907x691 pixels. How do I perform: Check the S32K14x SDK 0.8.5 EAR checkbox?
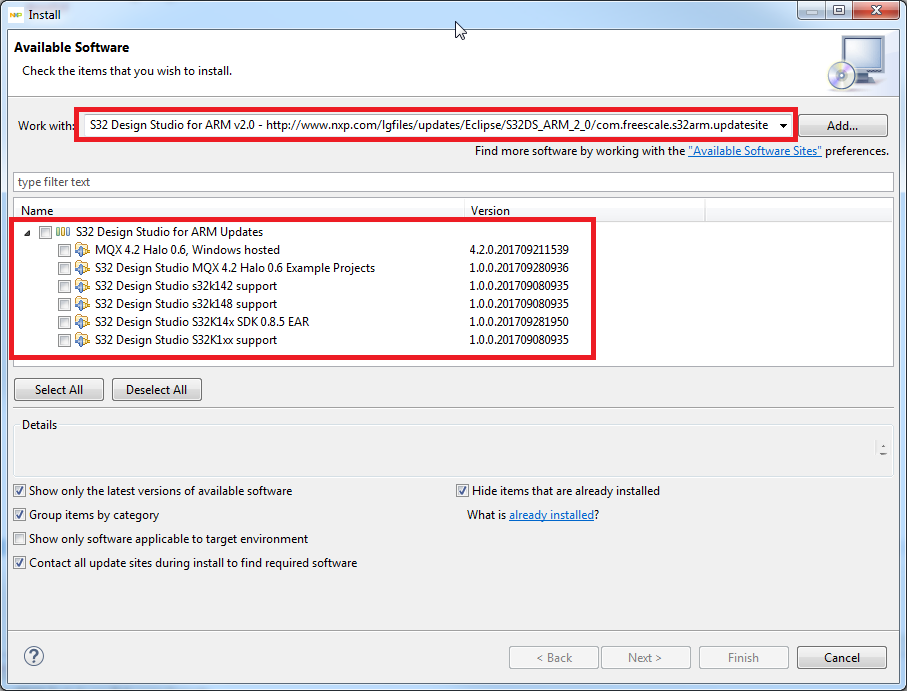(64, 322)
